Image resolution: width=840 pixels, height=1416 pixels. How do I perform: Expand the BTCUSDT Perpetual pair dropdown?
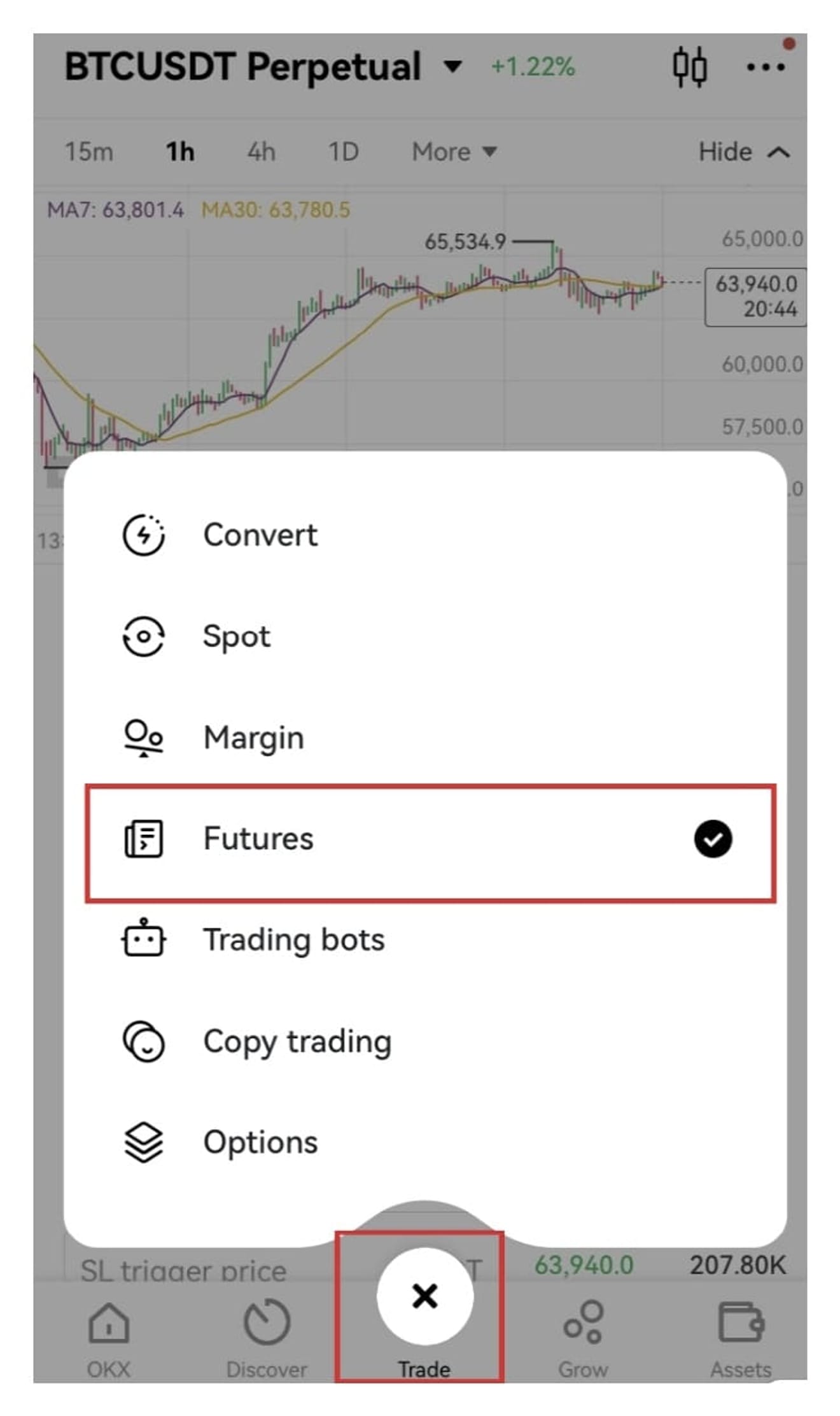pos(453,66)
